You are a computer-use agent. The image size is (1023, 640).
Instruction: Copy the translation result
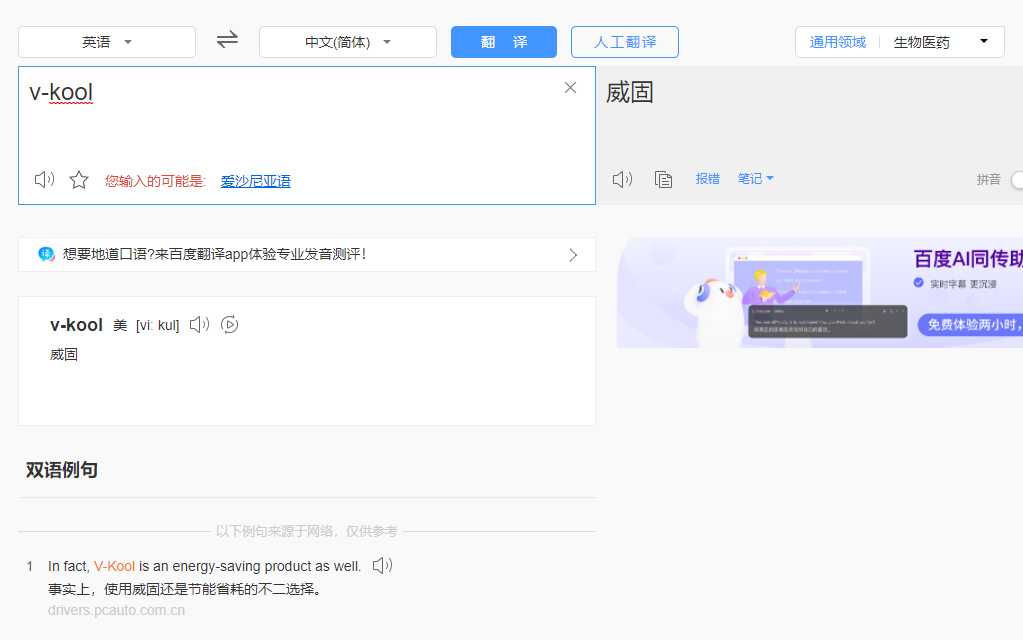(x=664, y=179)
